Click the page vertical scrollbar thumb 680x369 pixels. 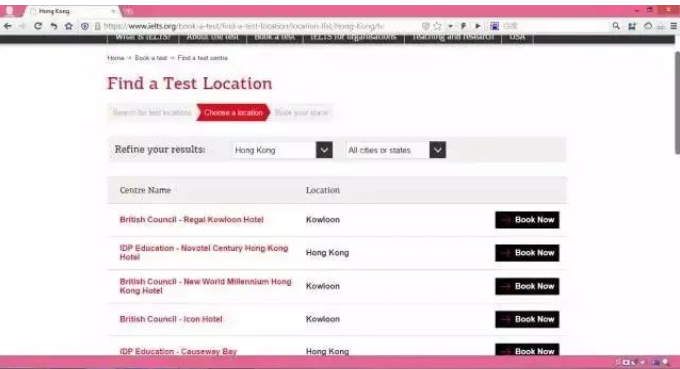pos(677,103)
